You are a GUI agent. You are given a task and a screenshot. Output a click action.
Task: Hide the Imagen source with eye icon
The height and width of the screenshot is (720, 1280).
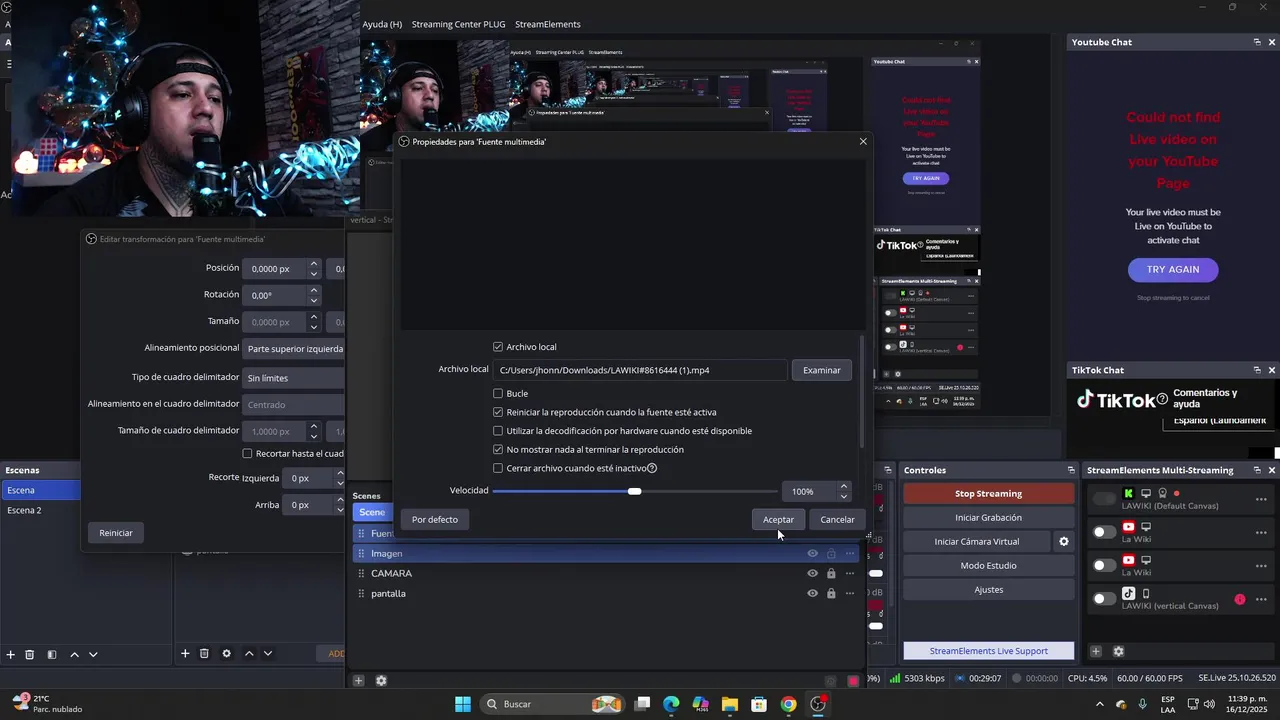[812, 553]
